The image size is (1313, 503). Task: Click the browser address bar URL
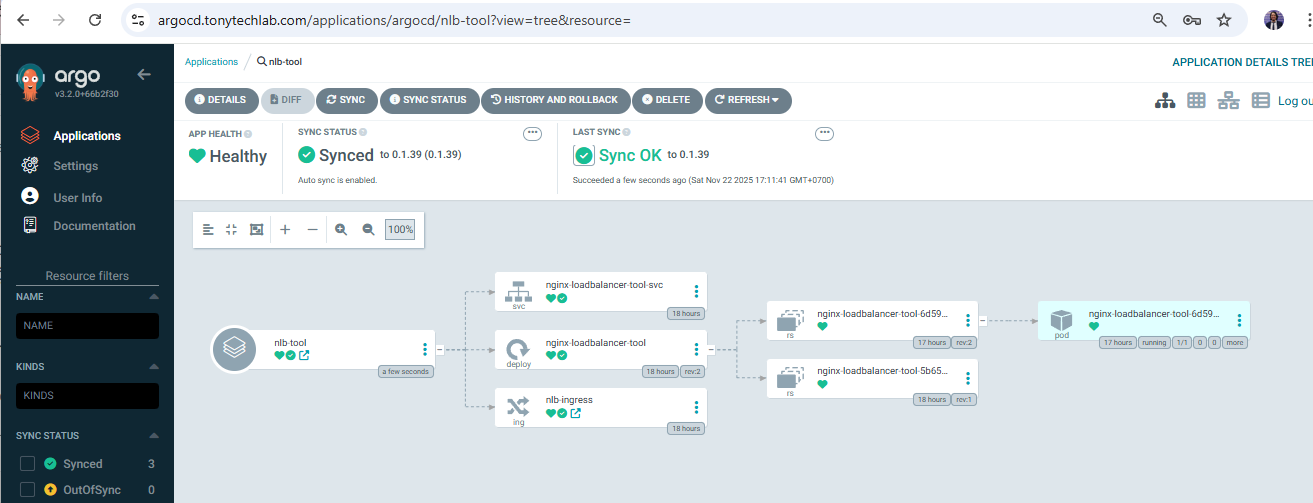[394, 20]
